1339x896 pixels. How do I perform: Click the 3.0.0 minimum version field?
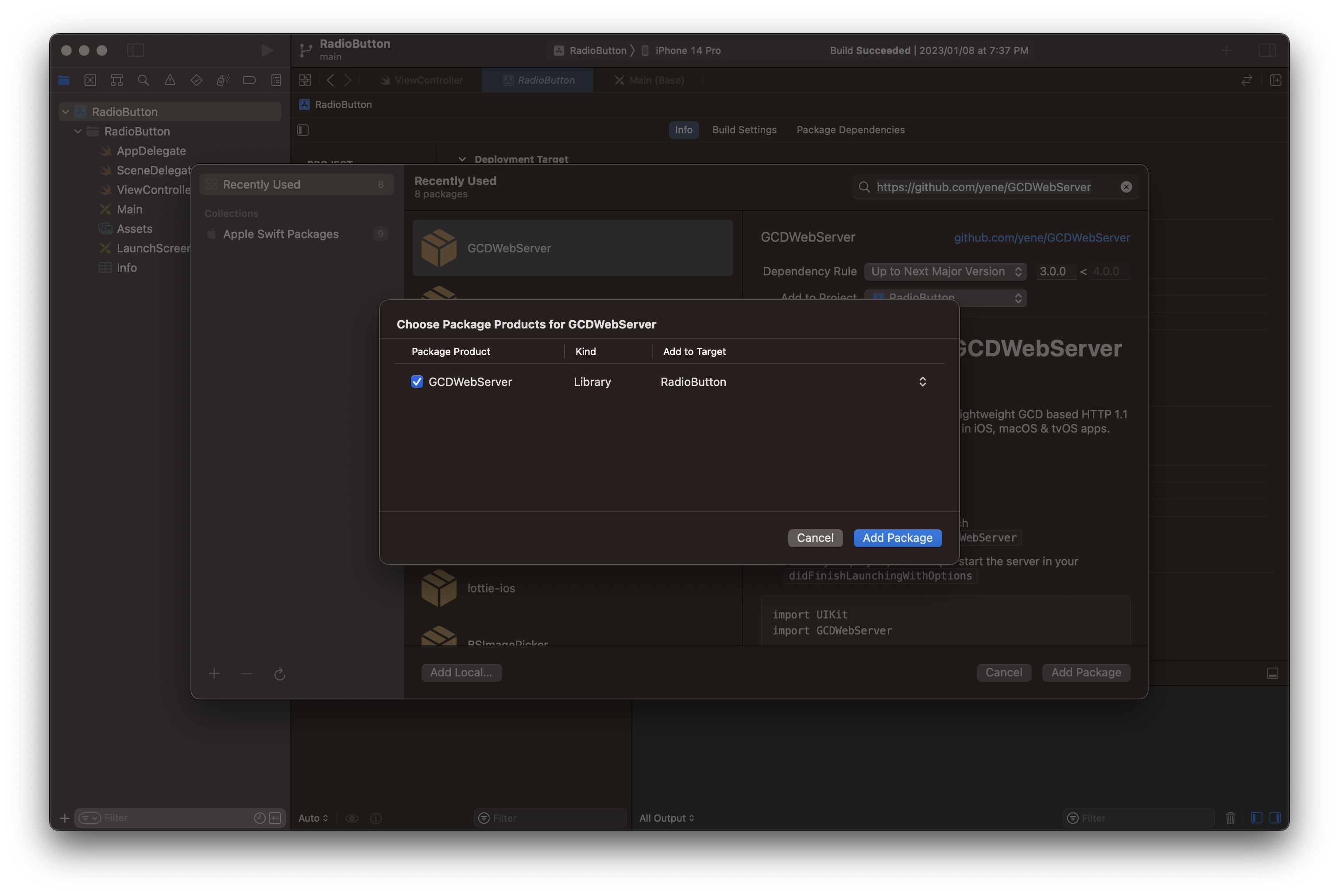1056,271
